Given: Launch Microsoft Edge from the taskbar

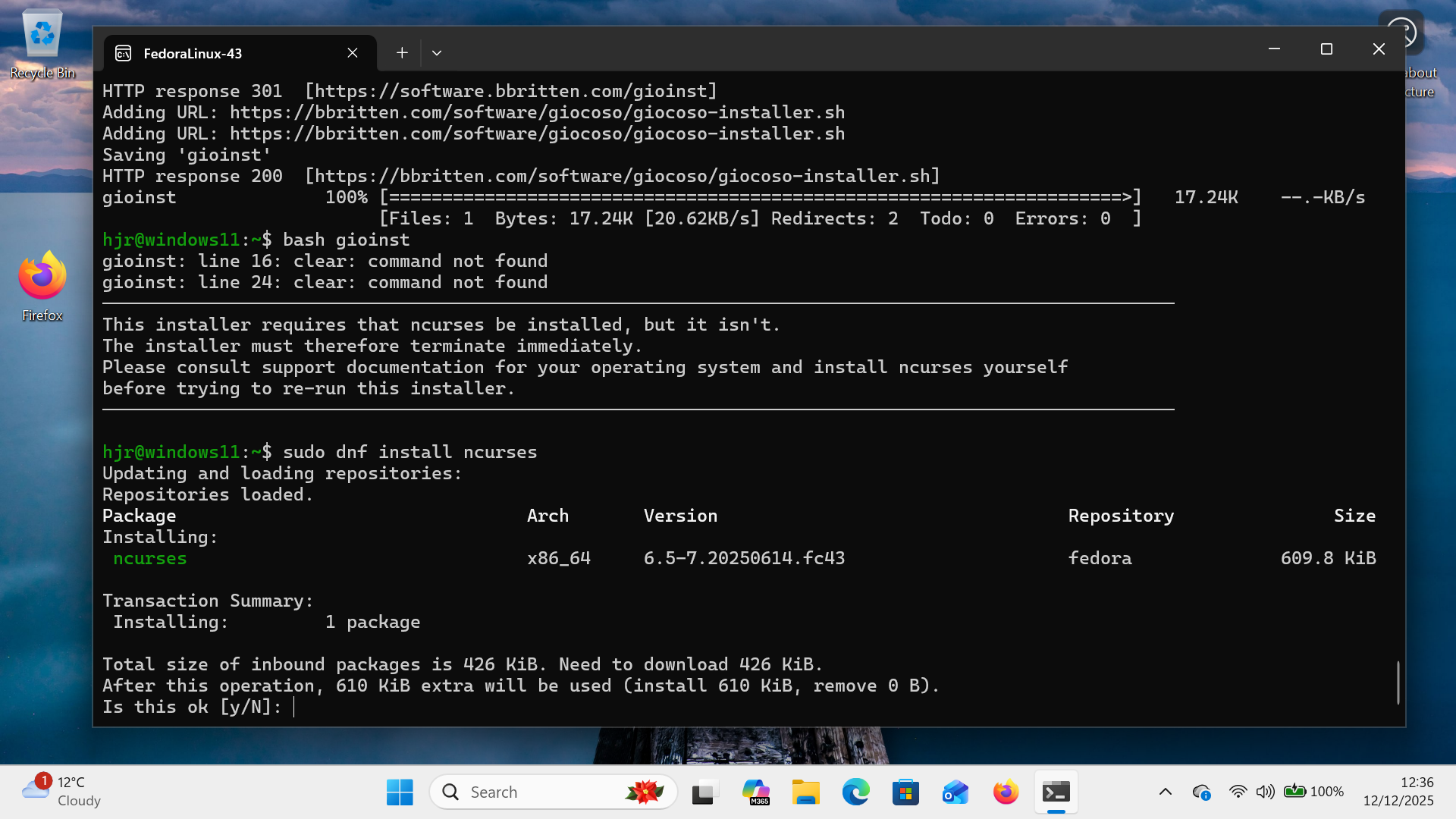Looking at the screenshot, I should [855, 792].
